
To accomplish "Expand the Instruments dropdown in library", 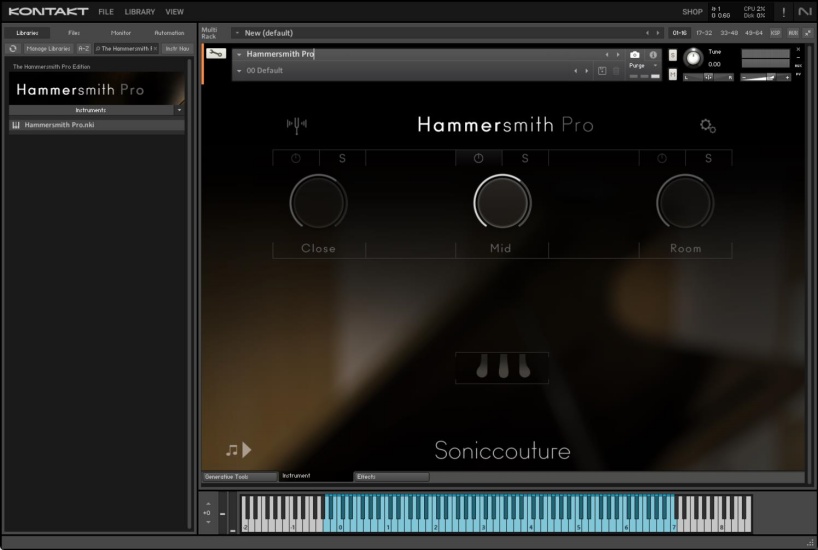I will click(x=179, y=110).
